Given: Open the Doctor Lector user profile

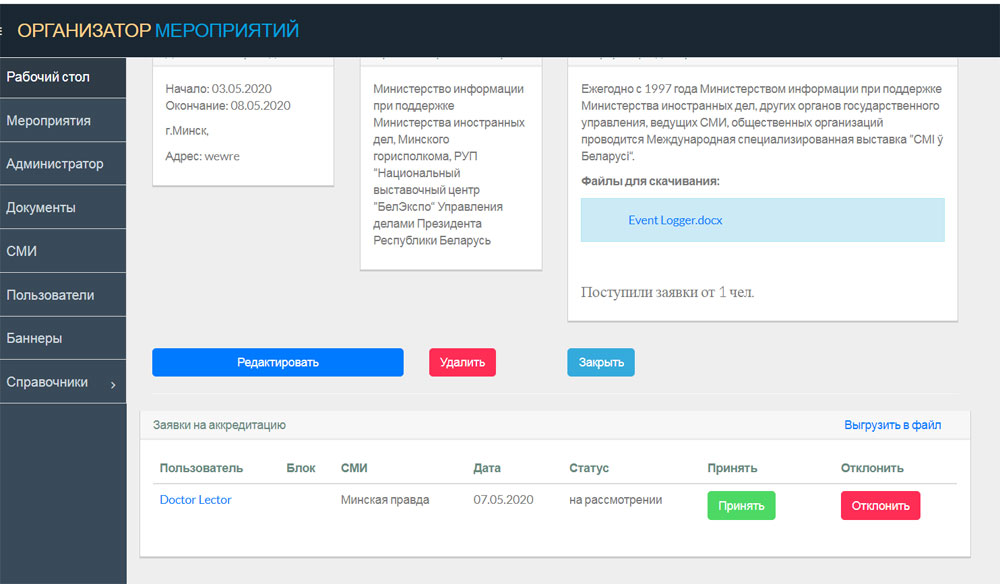Looking at the screenshot, I should 195,500.
